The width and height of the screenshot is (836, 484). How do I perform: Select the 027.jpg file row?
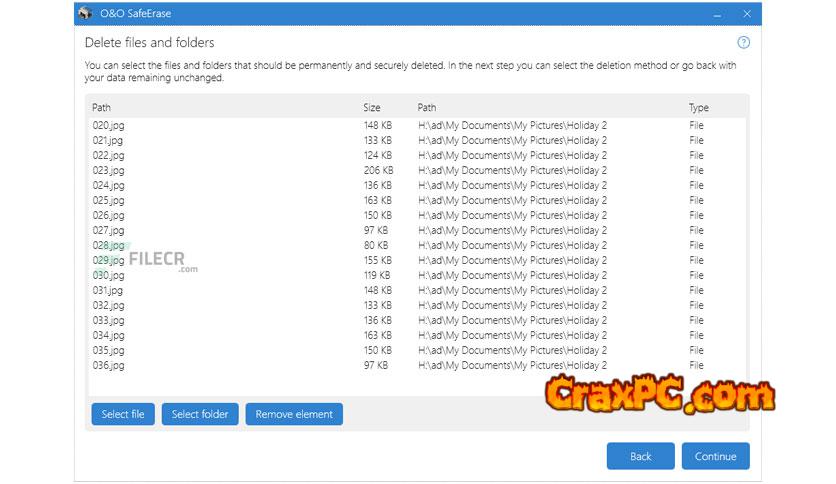point(417,230)
